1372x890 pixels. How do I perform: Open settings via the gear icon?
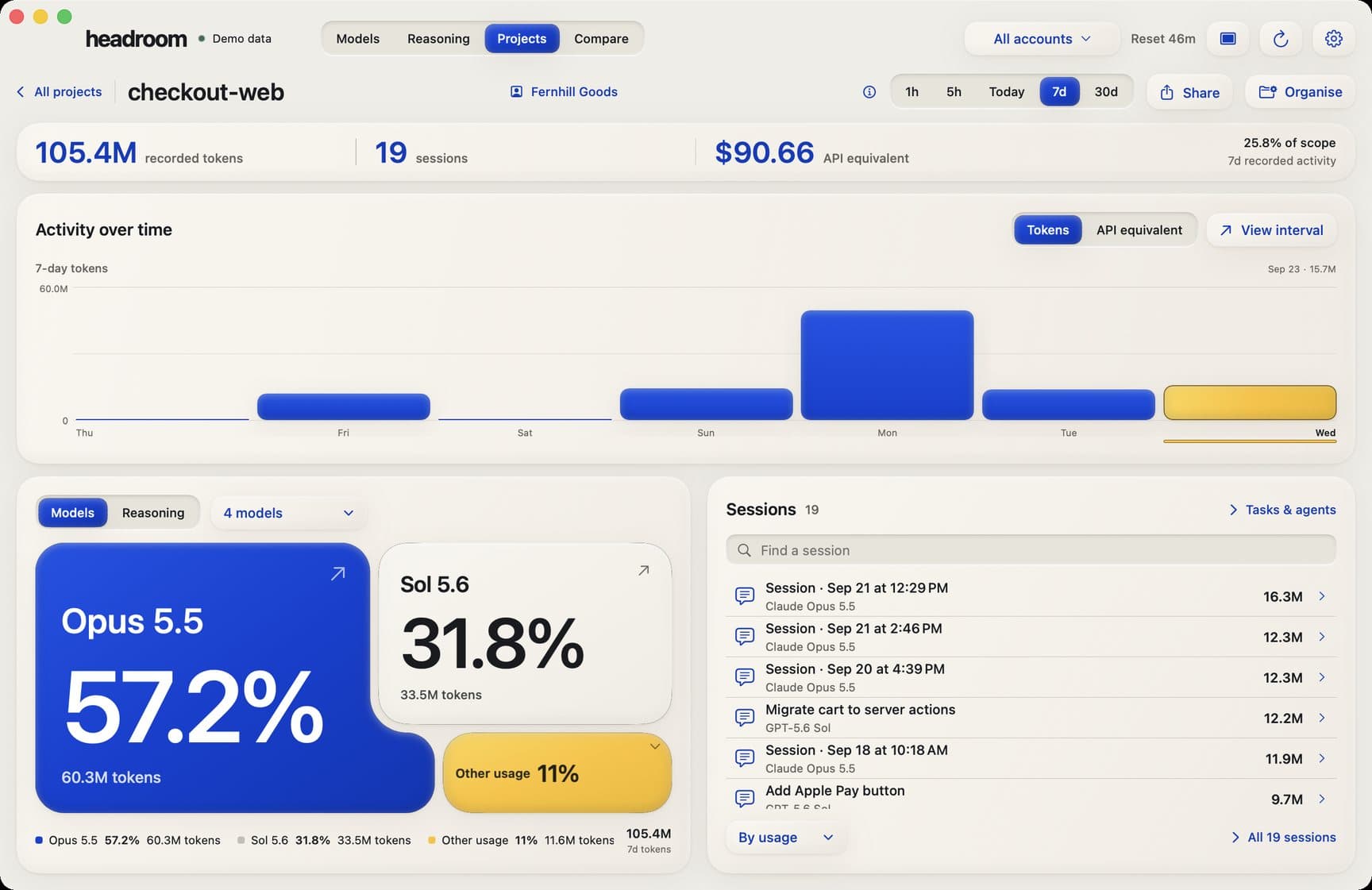tap(1333, 39)
